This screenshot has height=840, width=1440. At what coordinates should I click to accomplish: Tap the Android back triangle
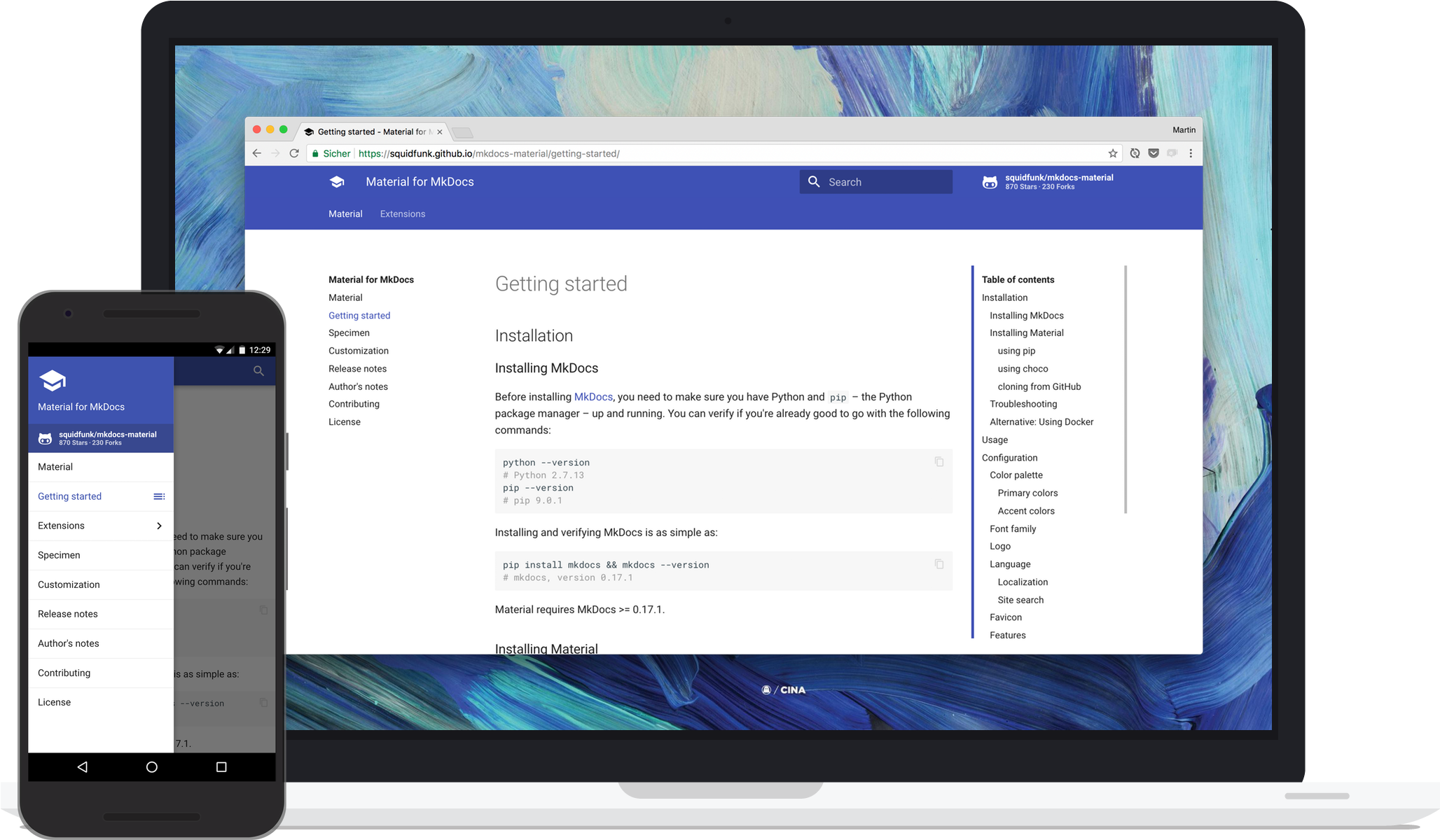(x=82, y=767)
